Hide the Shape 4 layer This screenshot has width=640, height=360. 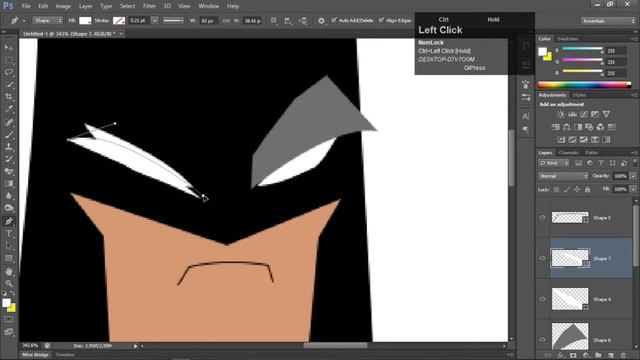(542, 299)
